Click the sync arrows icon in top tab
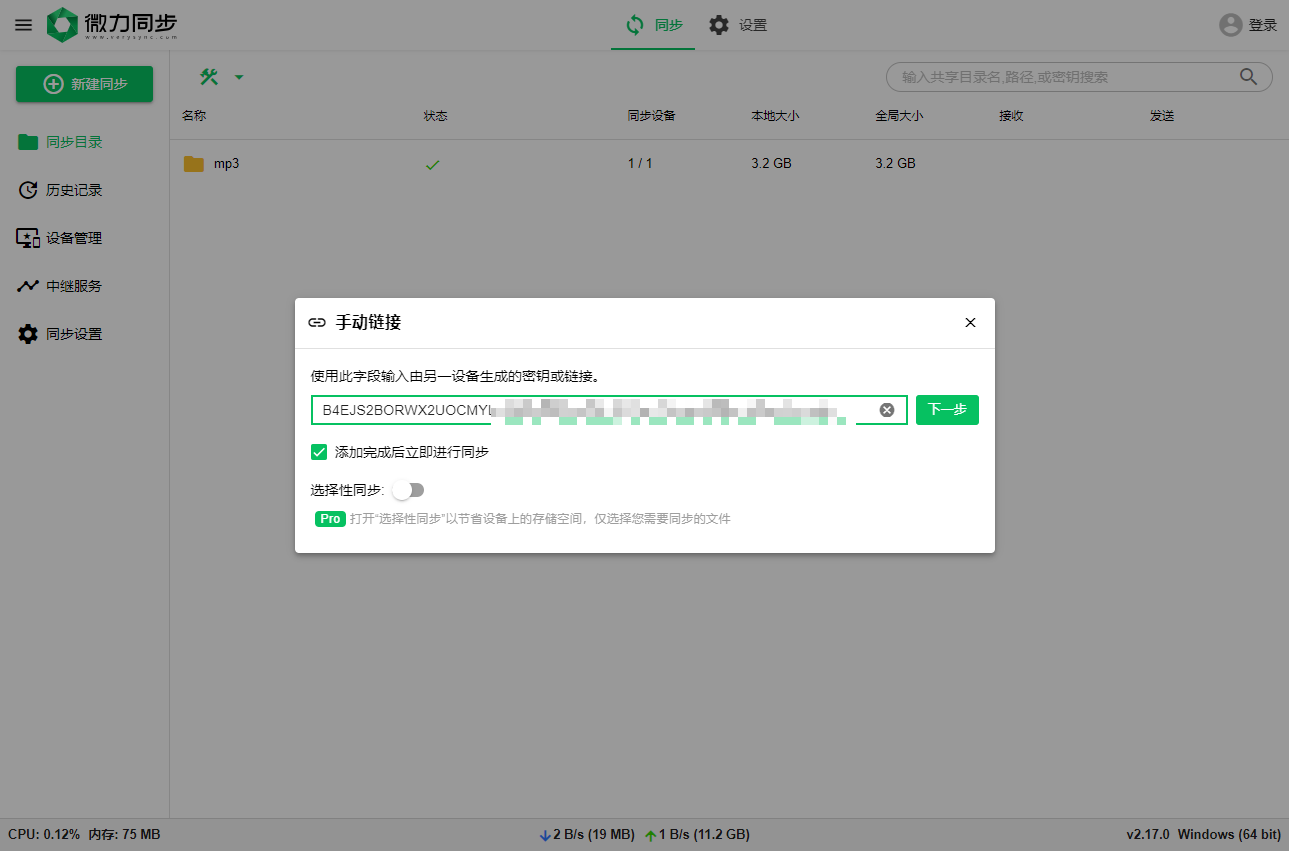The image size is (1289, 851). [x=635, y=25]
